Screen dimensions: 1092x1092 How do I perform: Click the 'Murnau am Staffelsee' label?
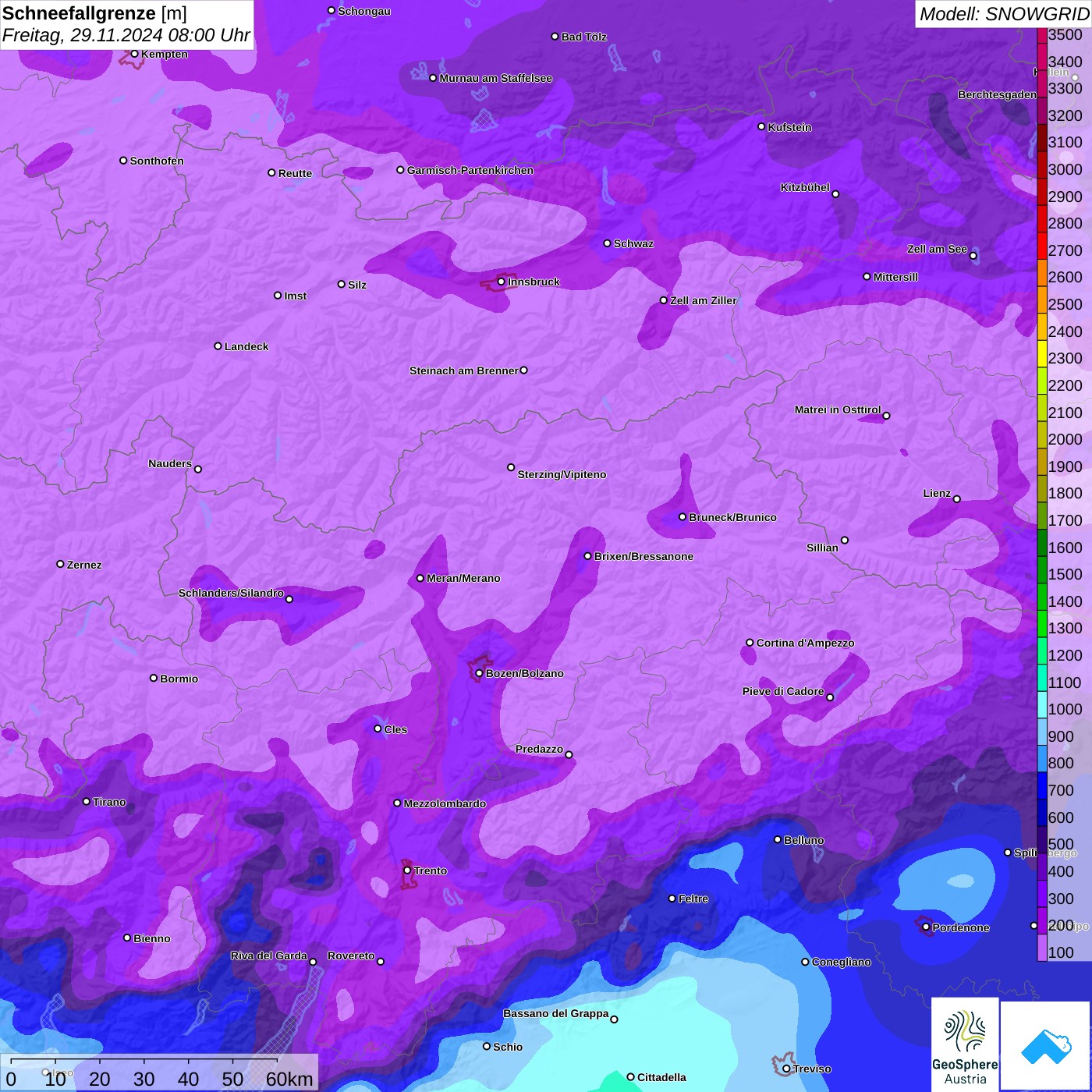tap(496, 78)
